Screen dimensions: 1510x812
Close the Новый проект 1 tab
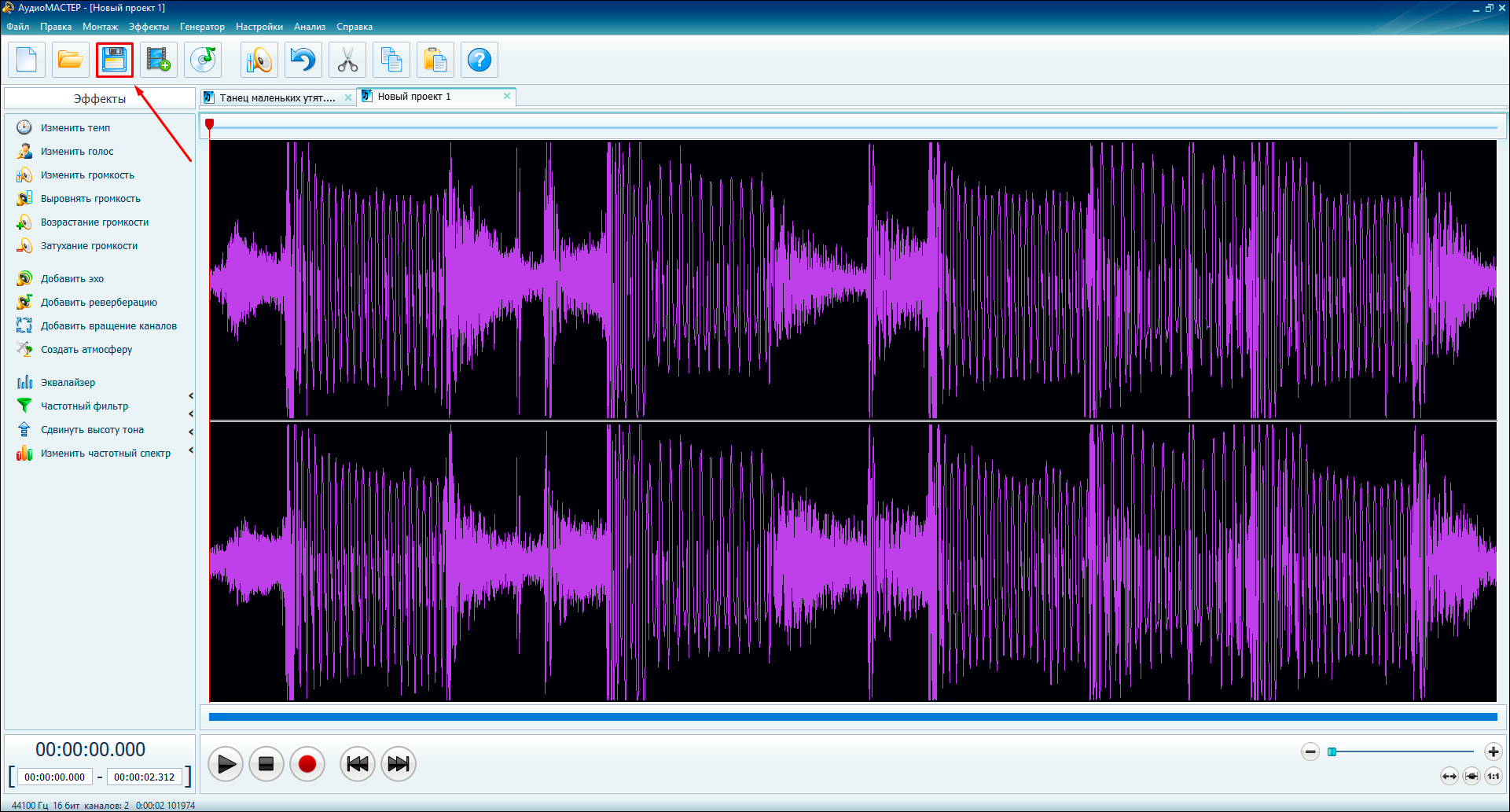pyautogui.click(x=507, y=96)
